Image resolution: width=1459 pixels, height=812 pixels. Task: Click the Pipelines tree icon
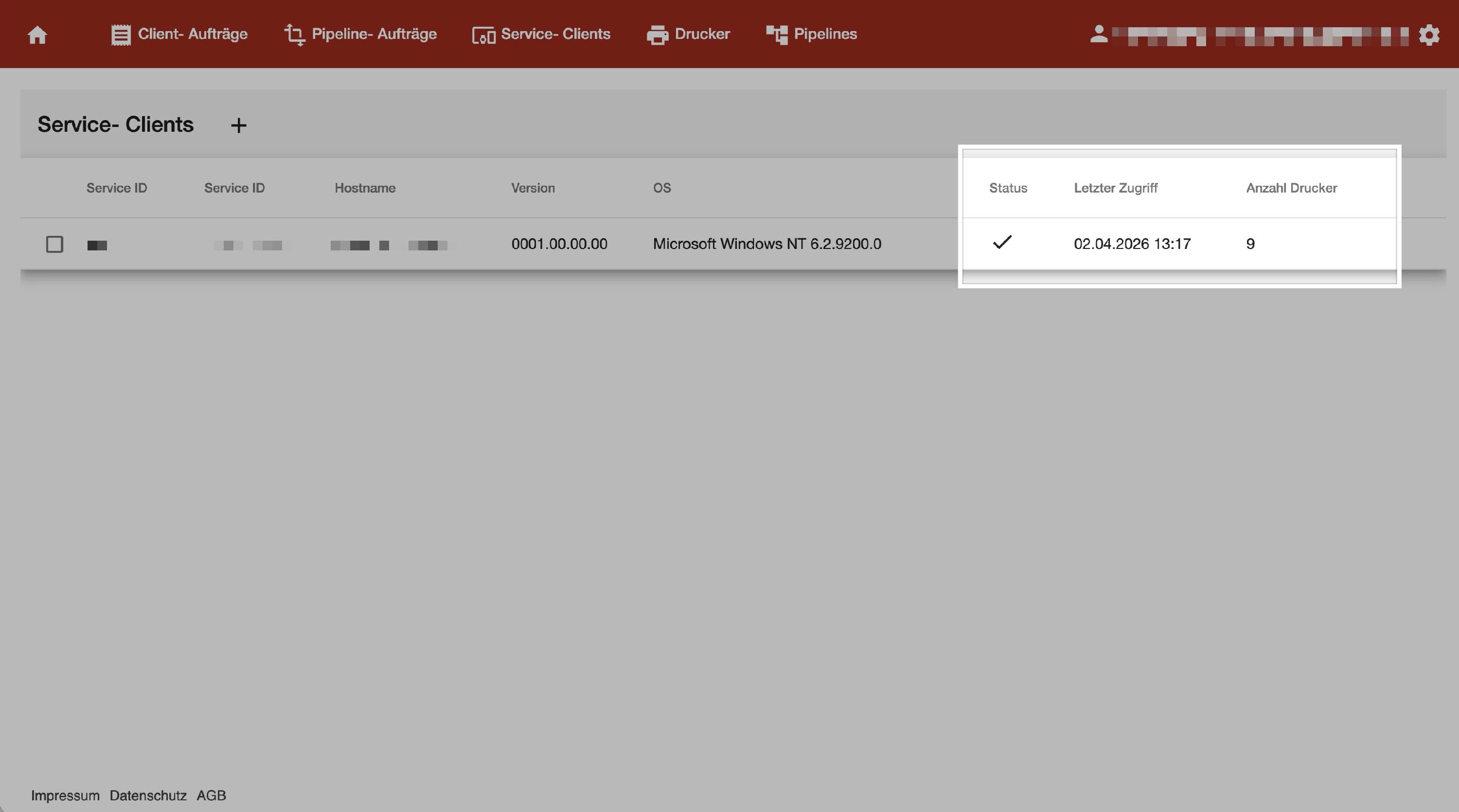(777, 35)
